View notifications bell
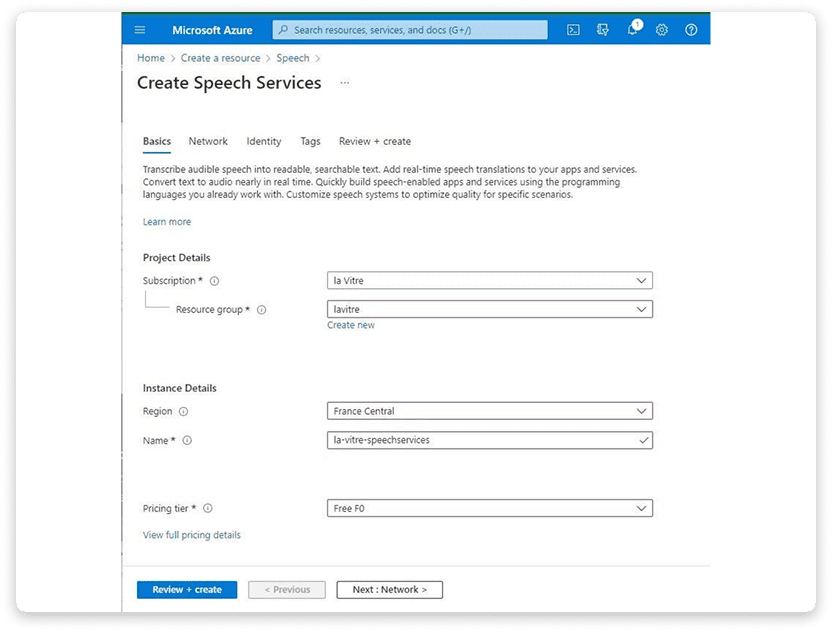This screenshot has width=832, height=632. click(x=634, y=29)
